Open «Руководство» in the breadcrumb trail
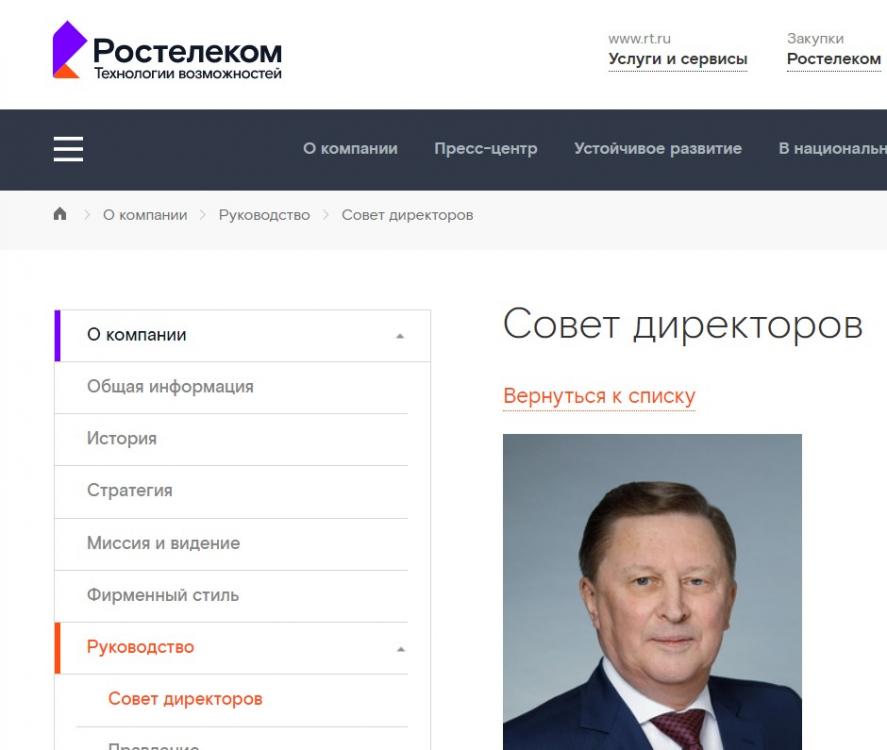This screenshot has width=887, height=750. (x=264, y=215)
